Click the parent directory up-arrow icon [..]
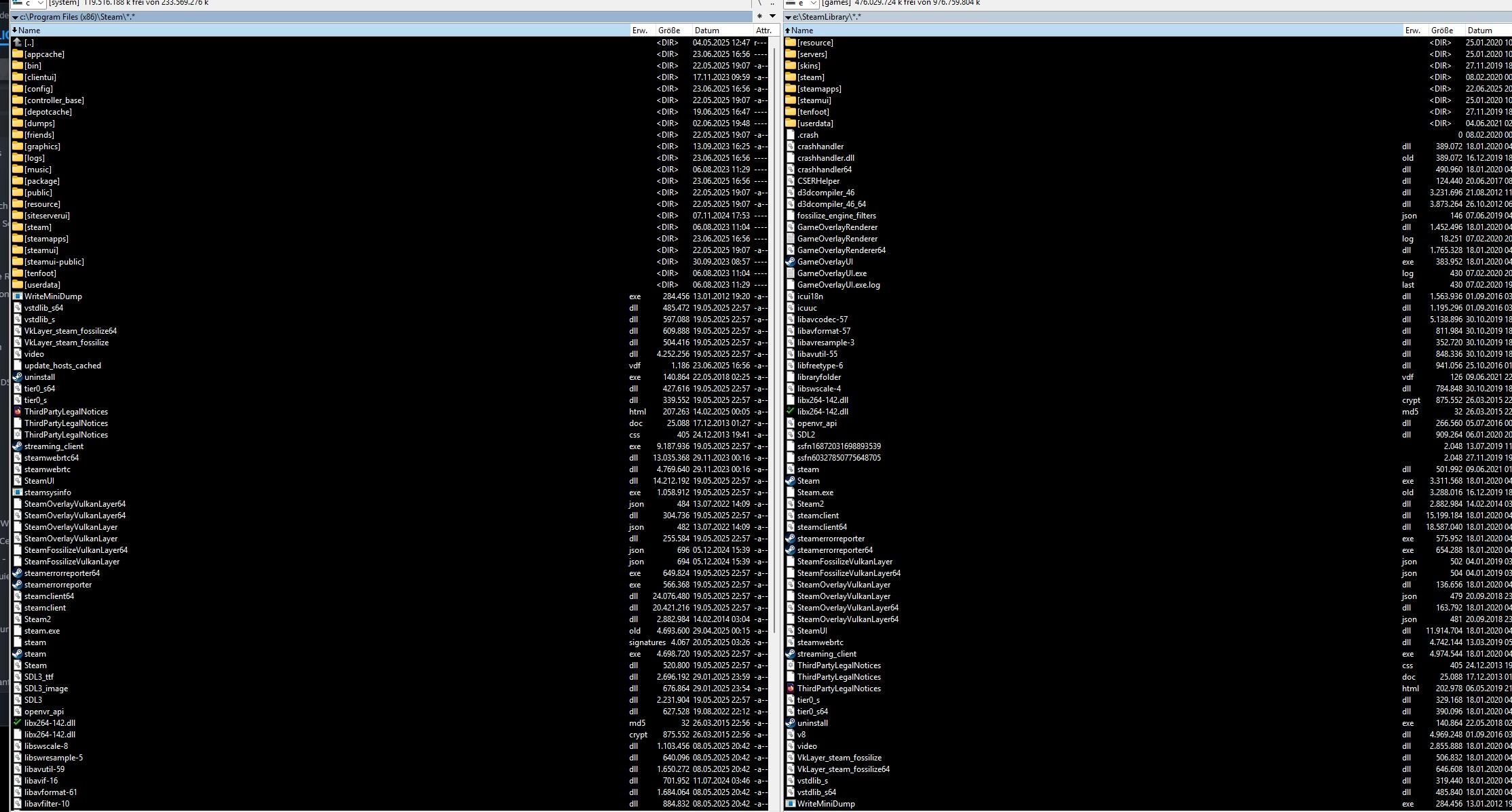This screenshot has width=1512, height=812. point(18,42)
